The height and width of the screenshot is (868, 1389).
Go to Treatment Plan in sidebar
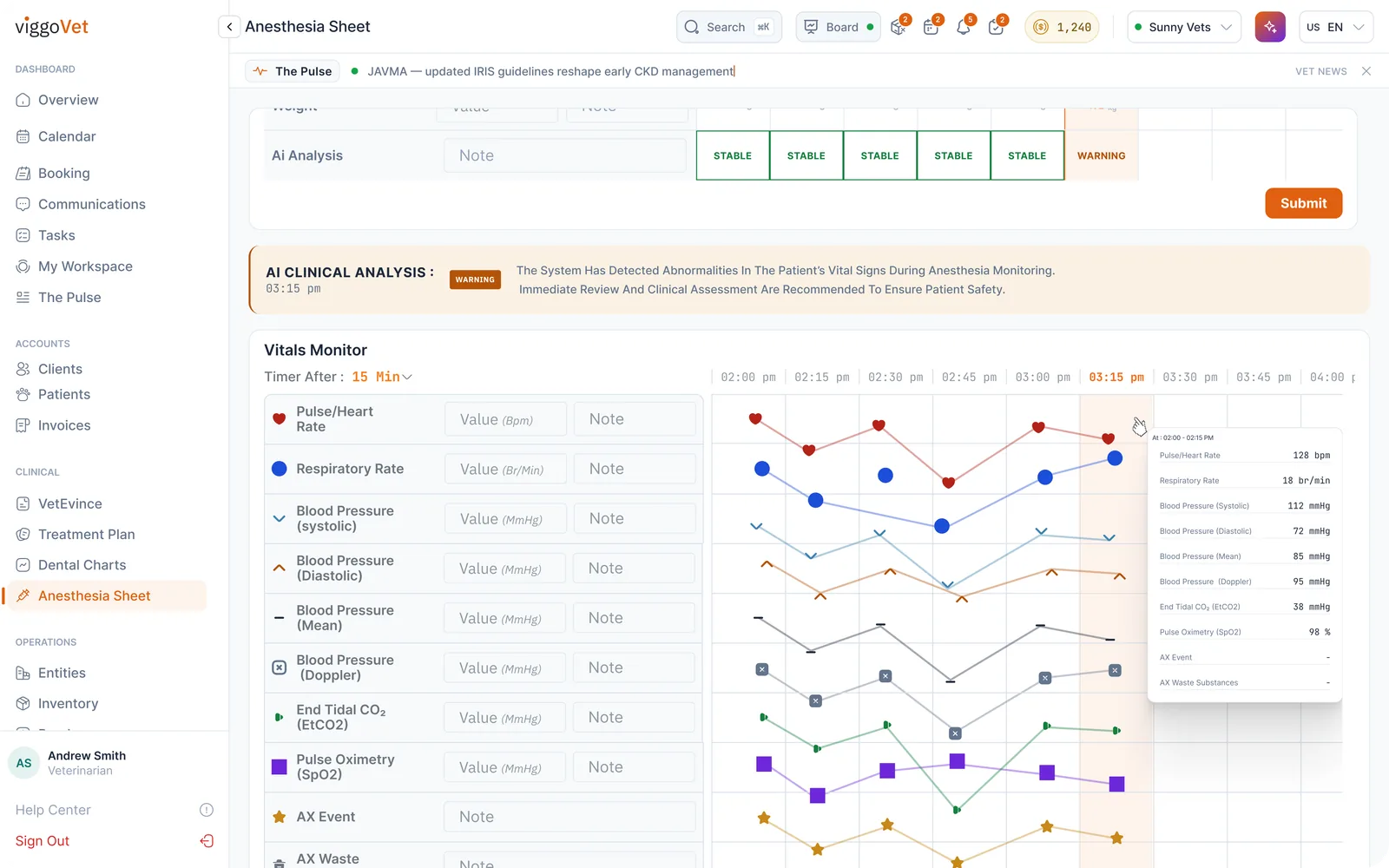[x=87, y=535]
